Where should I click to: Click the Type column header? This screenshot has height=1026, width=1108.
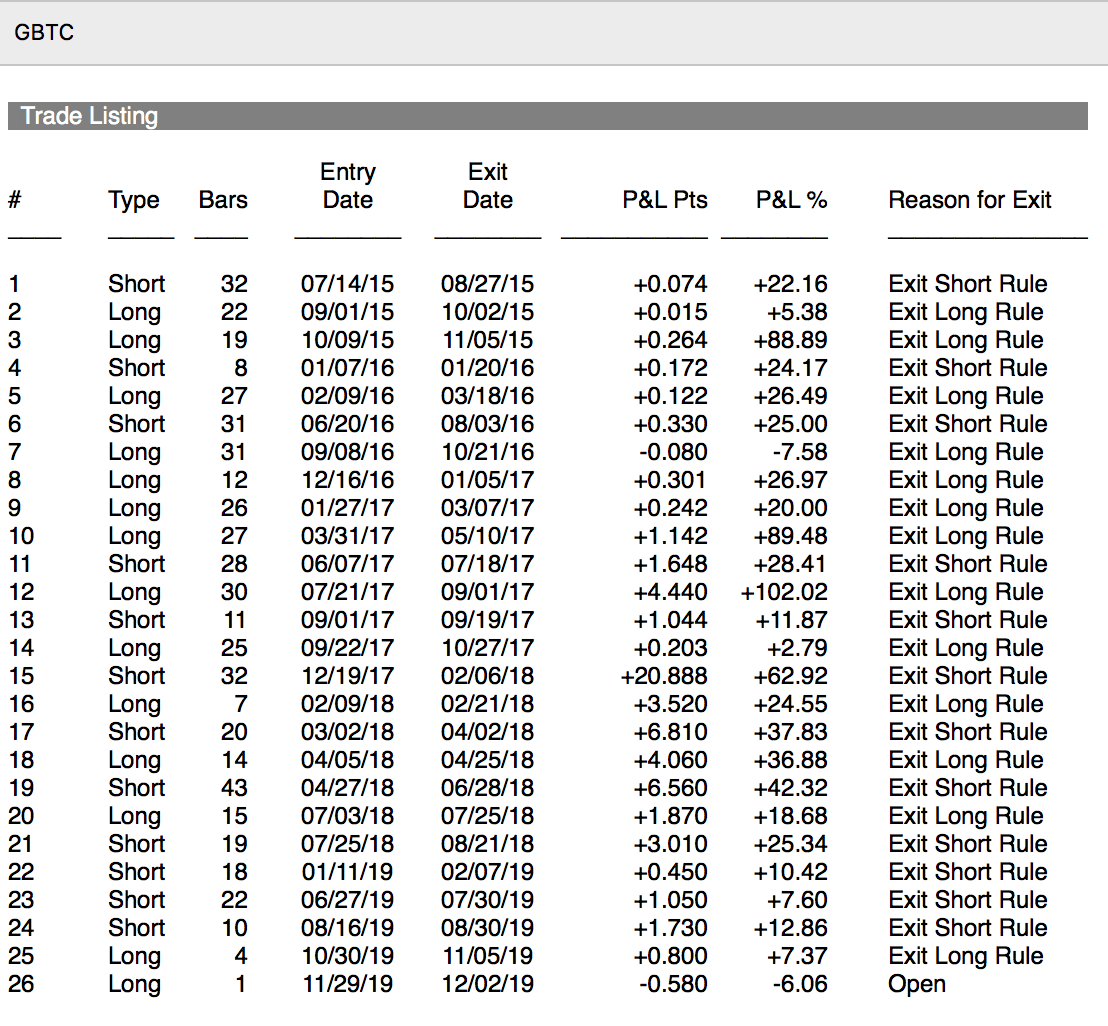(134, 200)
